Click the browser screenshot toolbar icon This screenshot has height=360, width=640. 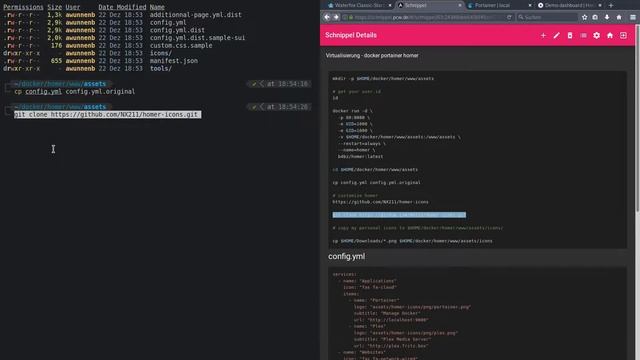coord(595,17)
